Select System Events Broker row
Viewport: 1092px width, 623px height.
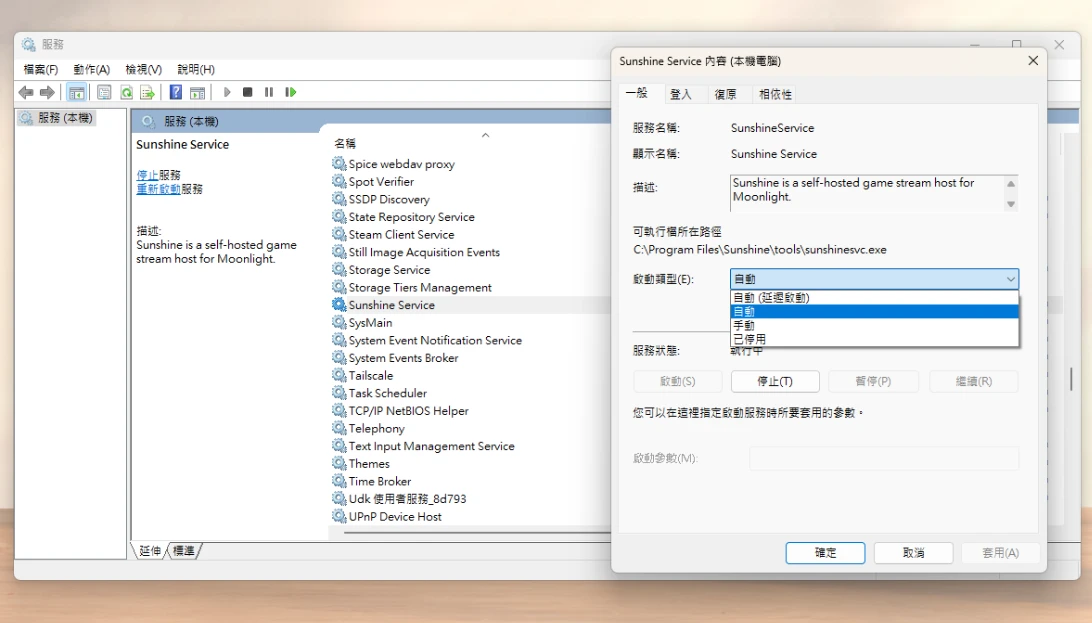pos(403,358)
